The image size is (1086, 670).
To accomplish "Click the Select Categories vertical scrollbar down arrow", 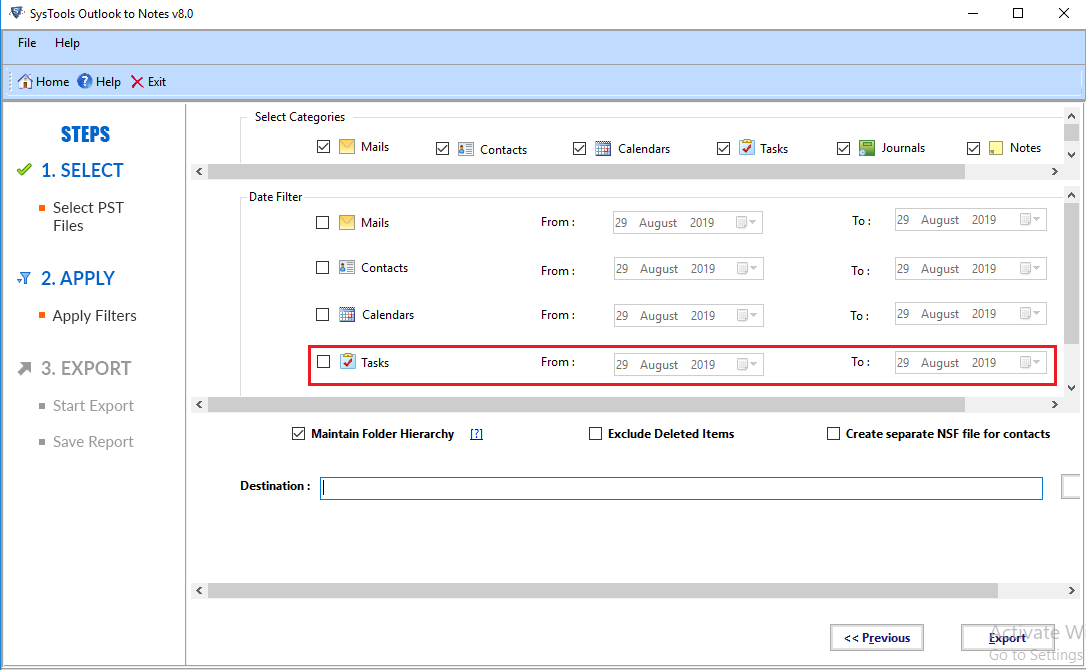I will pyautogui.click(x=1071, y=155).
